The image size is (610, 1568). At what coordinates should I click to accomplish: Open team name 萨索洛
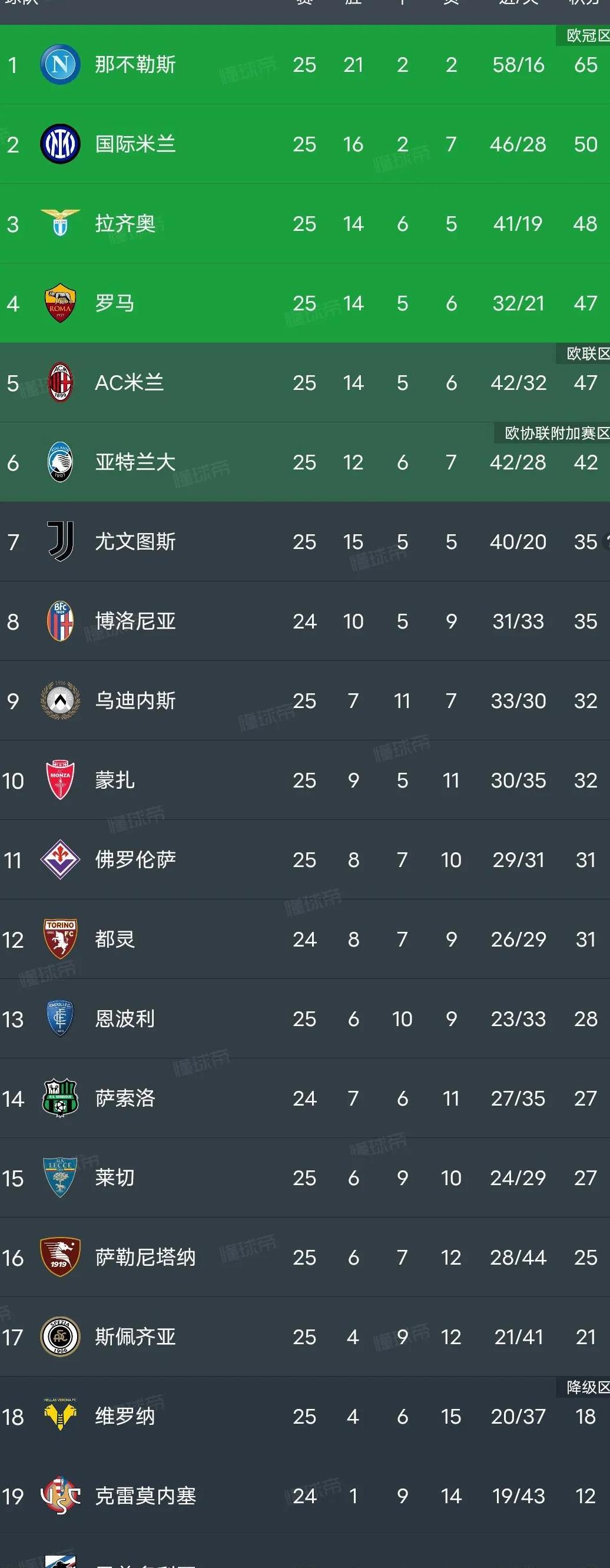pyautogui.click(x=125, y=1098)
